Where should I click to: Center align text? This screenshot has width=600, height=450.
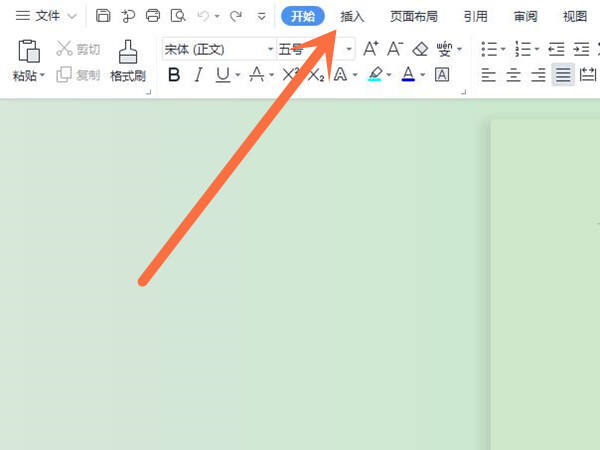coord(514,75)
